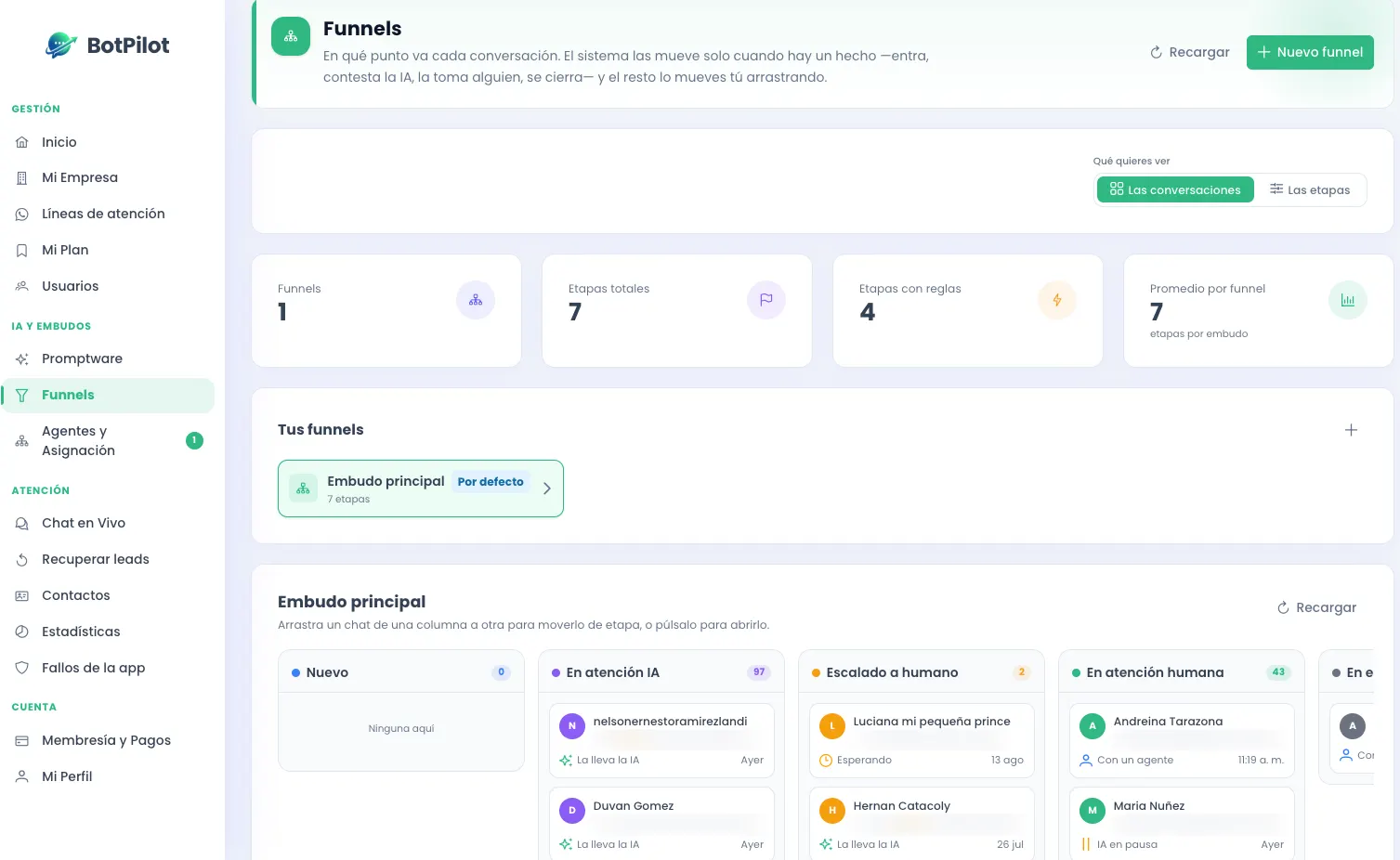Click Recargar in the page header
This screenshot has width=1400, height=860.
pos(1190,52)
